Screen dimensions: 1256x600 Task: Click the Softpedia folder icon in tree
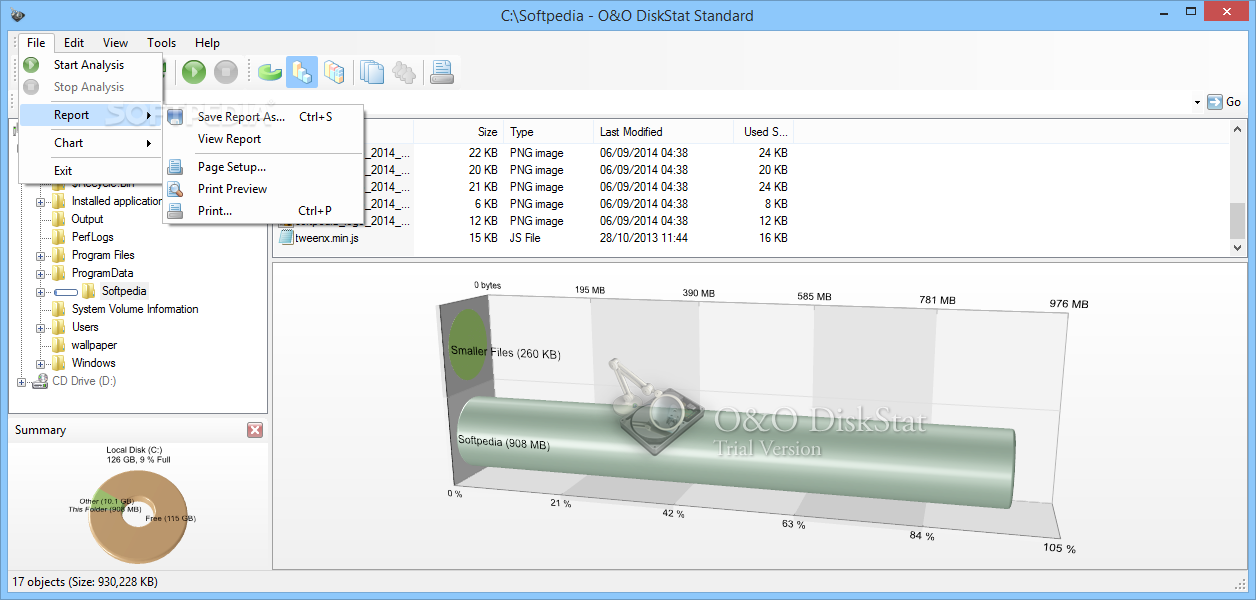89,291
